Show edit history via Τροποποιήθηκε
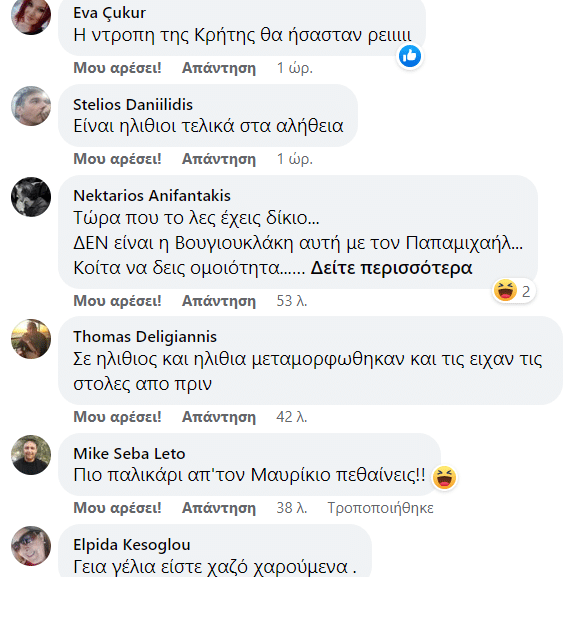 [380, 508]
